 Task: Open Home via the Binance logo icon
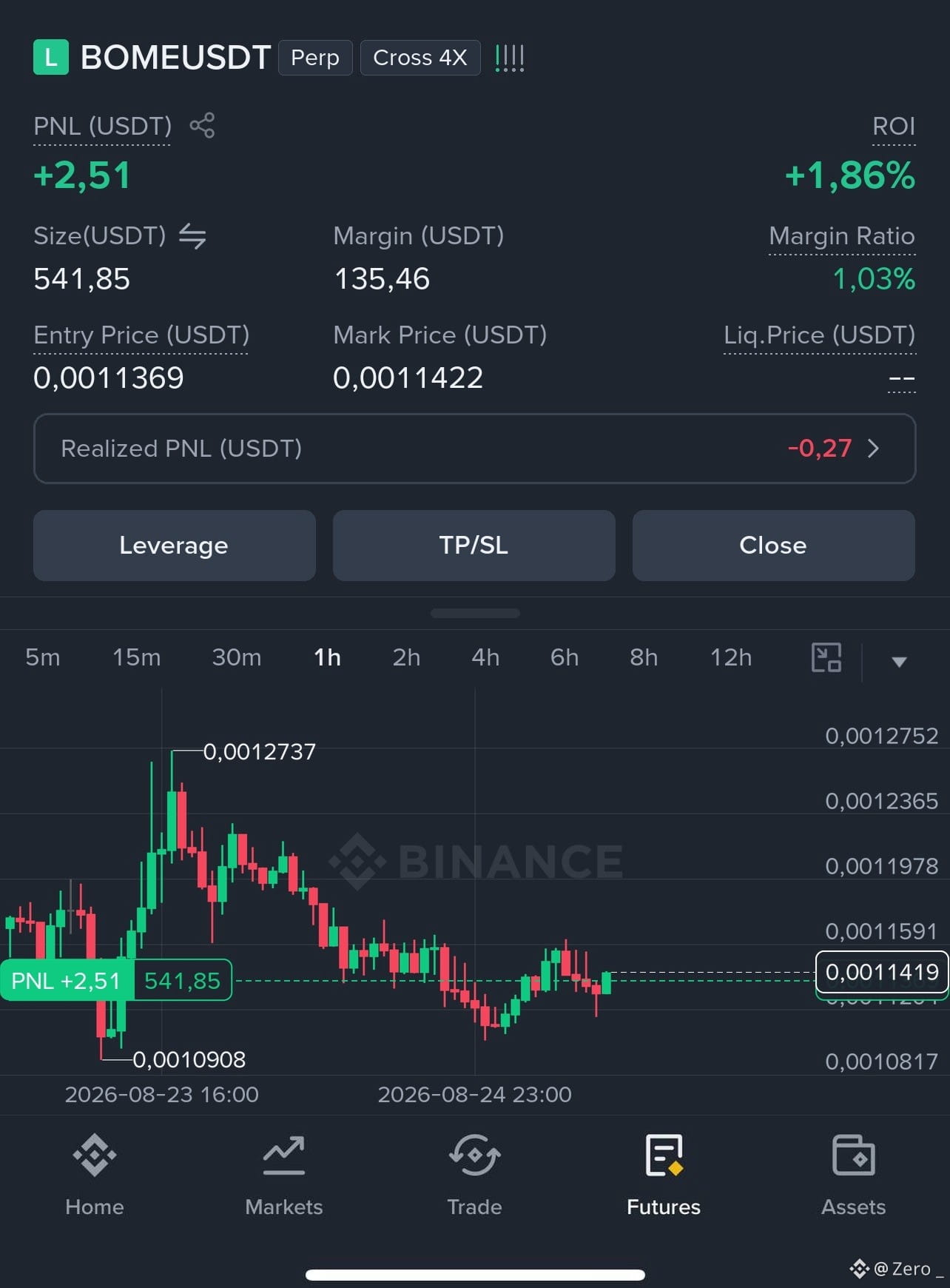click(95, 1155)
